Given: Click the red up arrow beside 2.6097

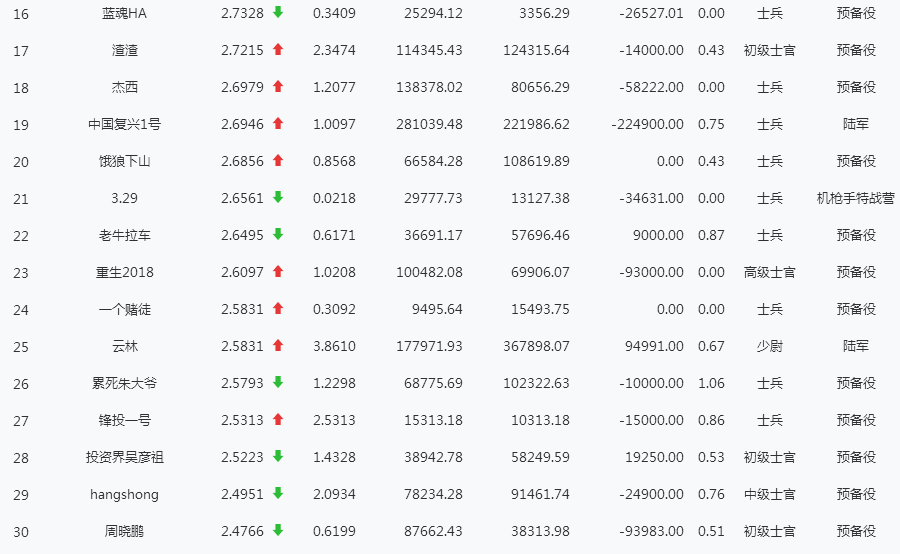Looking at the screenshot, I should point(278,271).
